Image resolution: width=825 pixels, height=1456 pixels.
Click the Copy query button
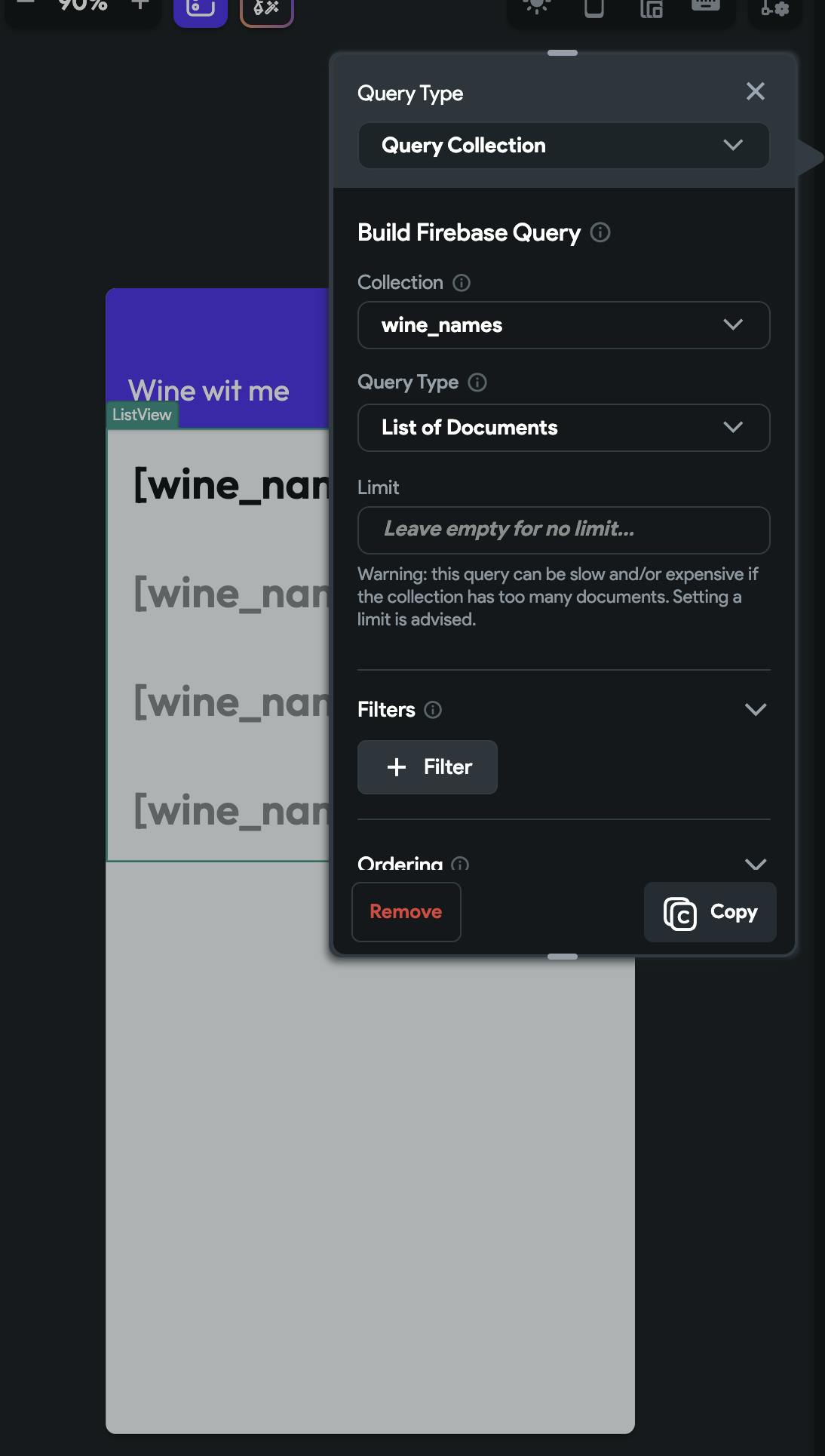click(710, 912)
